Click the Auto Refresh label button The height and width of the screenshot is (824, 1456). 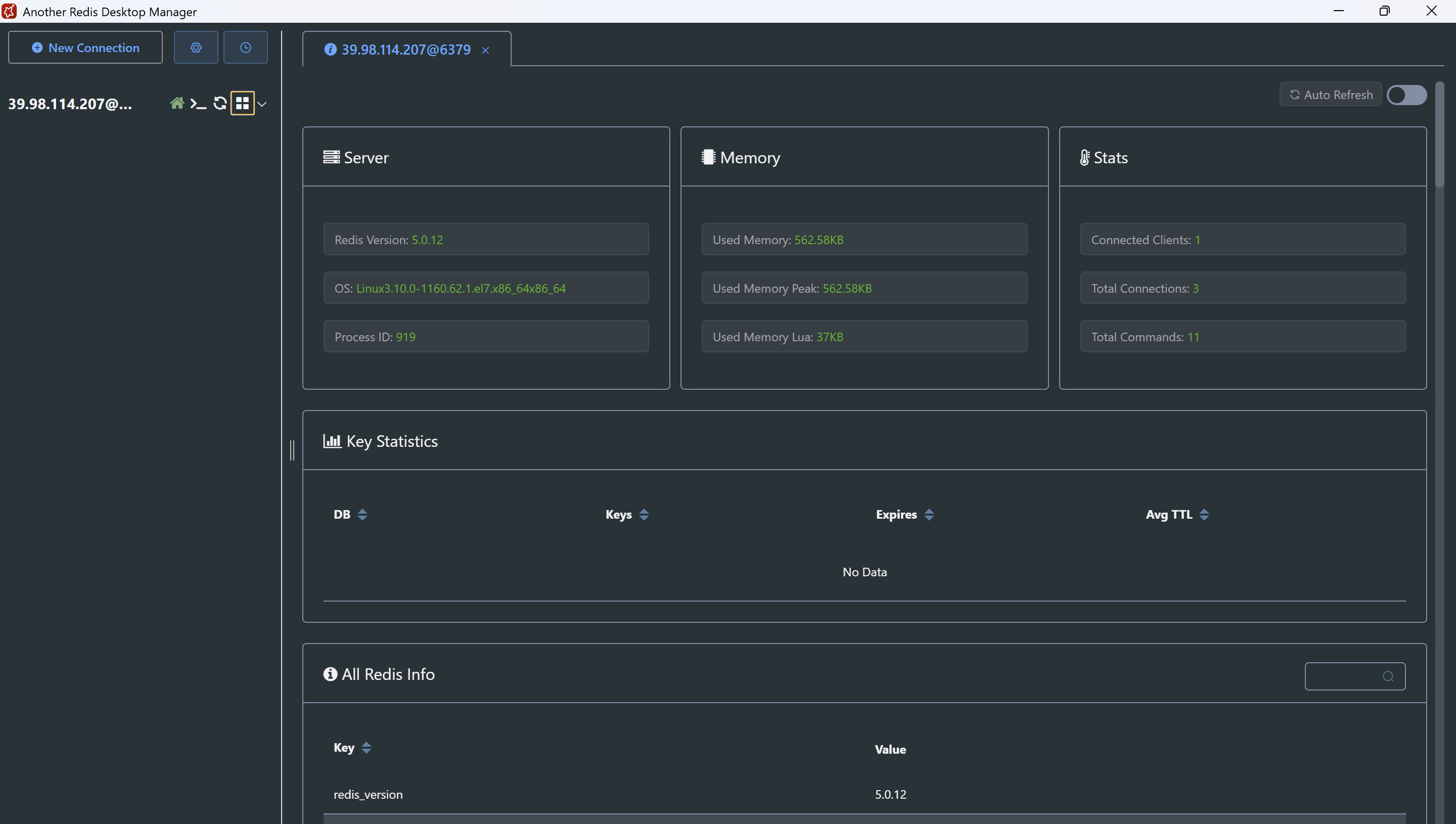1331,95
